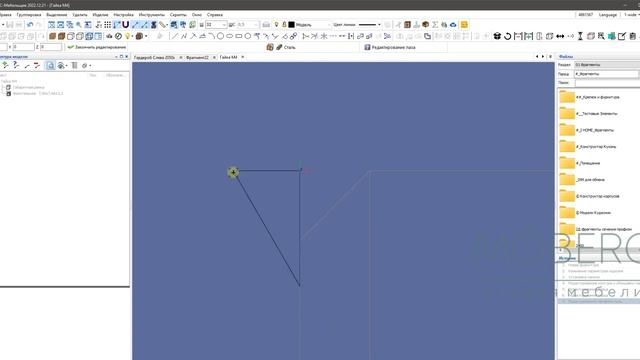The width and height of the screenshot is (640, 360).
Task: Select the rectangle drawing tool
Action: pos(239,36)
